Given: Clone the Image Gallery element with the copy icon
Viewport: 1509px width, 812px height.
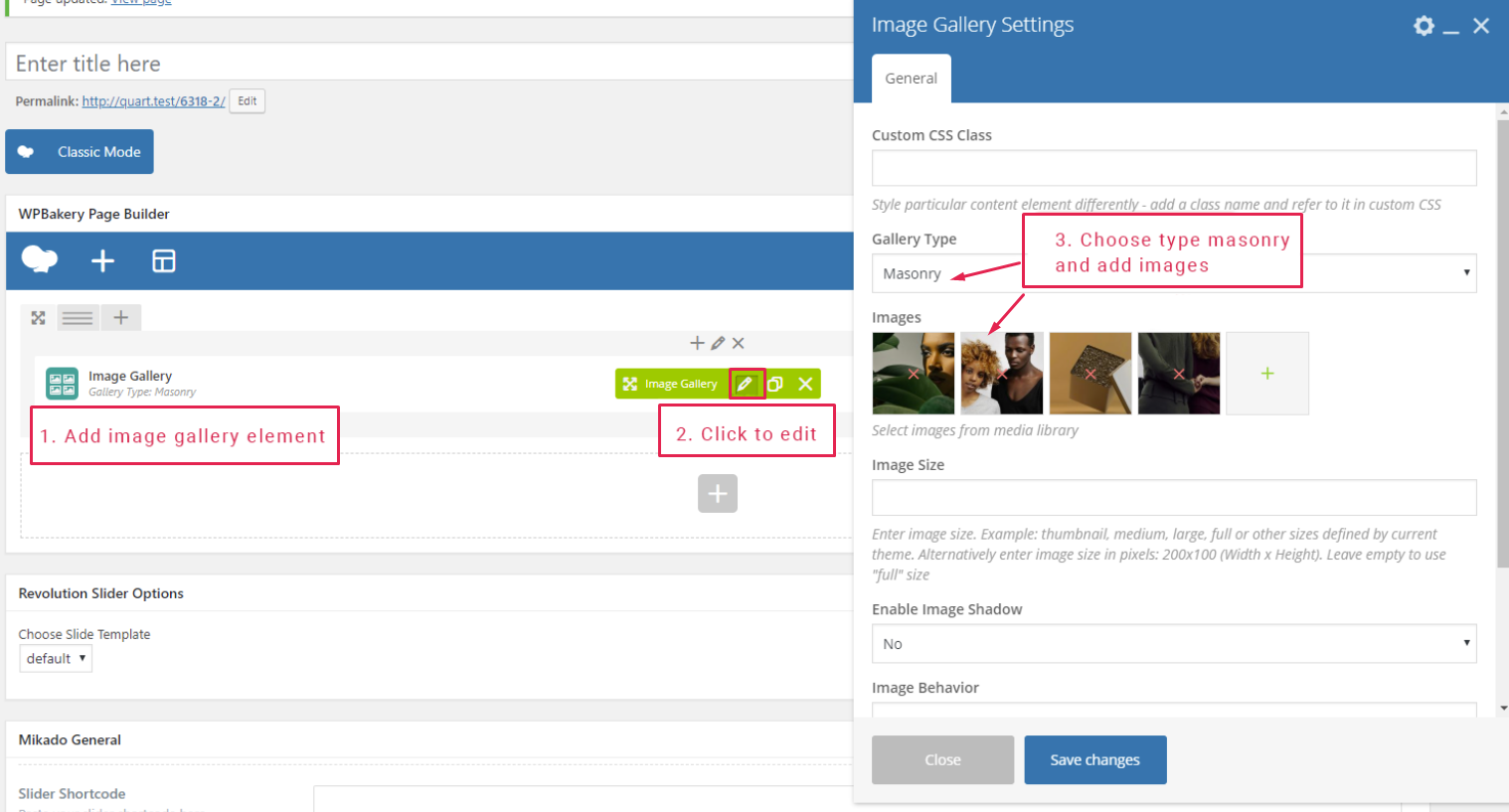Looking at the screenshot, I should click(775, 384).
